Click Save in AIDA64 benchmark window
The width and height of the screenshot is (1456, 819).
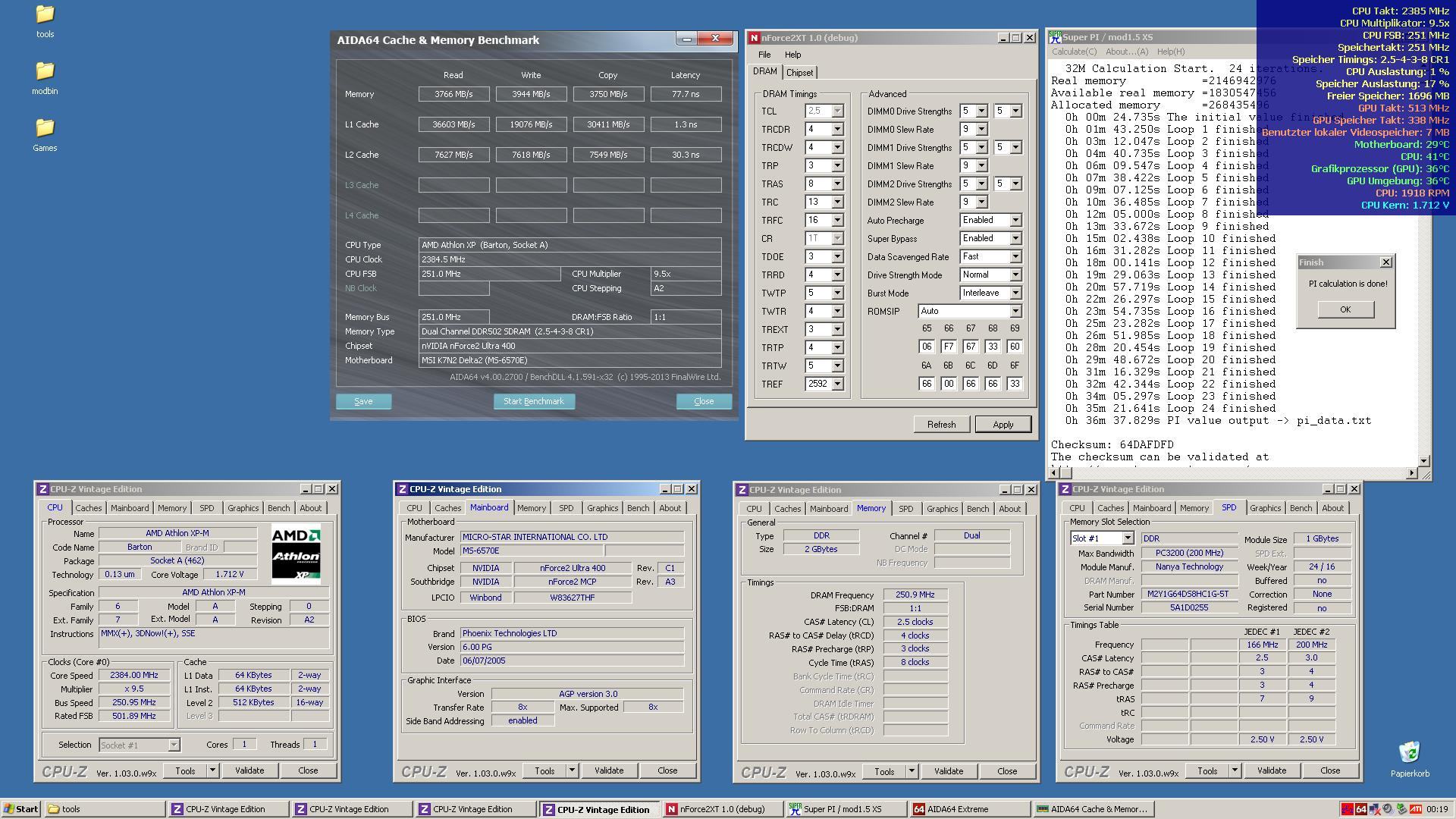(363, 401)
